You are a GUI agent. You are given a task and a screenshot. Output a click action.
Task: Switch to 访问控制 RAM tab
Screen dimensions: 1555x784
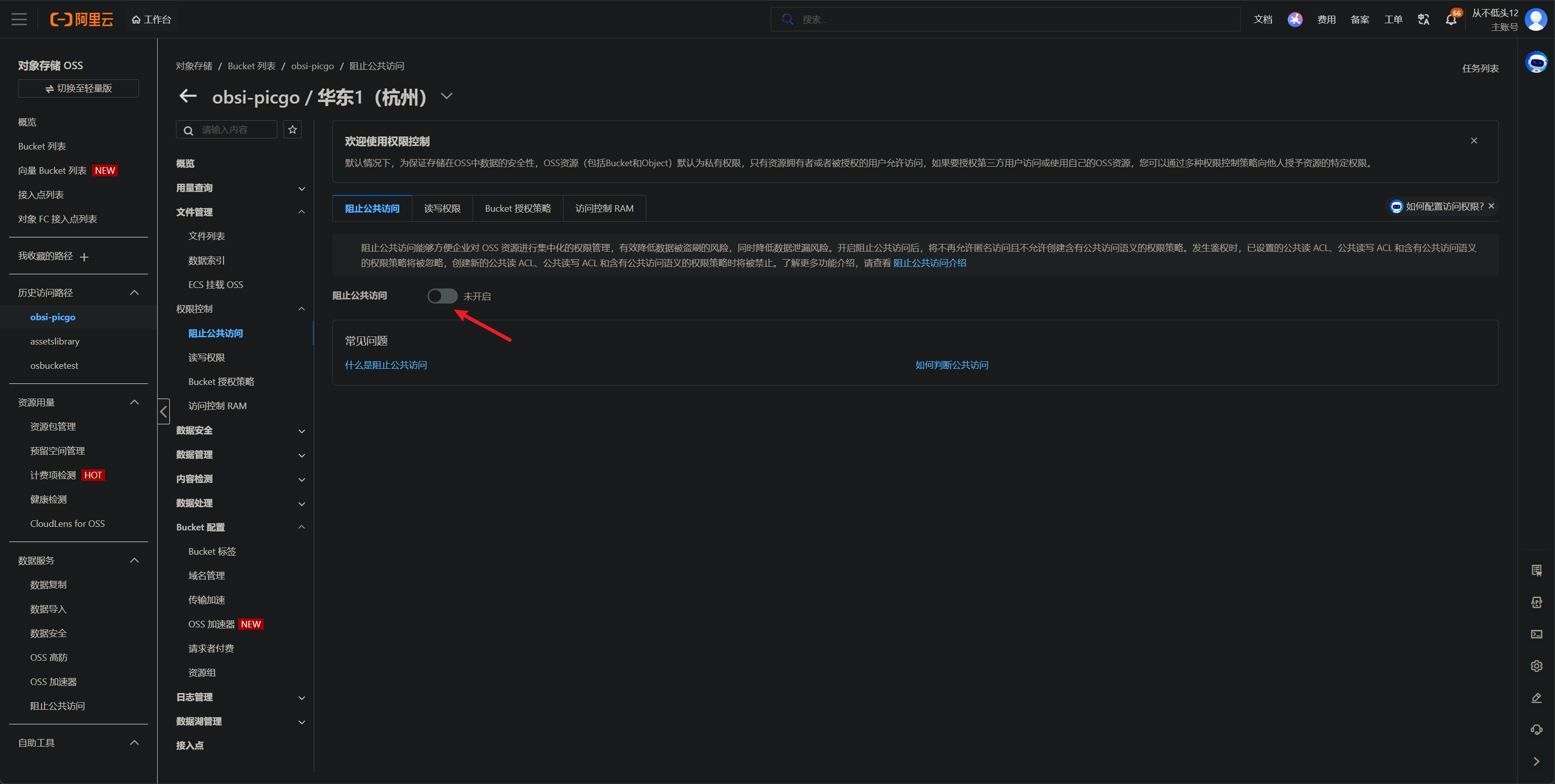604,208
